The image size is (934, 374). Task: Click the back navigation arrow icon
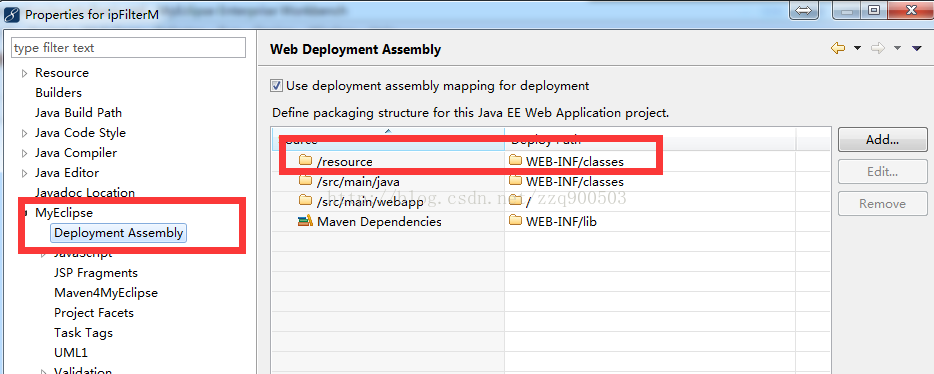click(x=838, y=48)
